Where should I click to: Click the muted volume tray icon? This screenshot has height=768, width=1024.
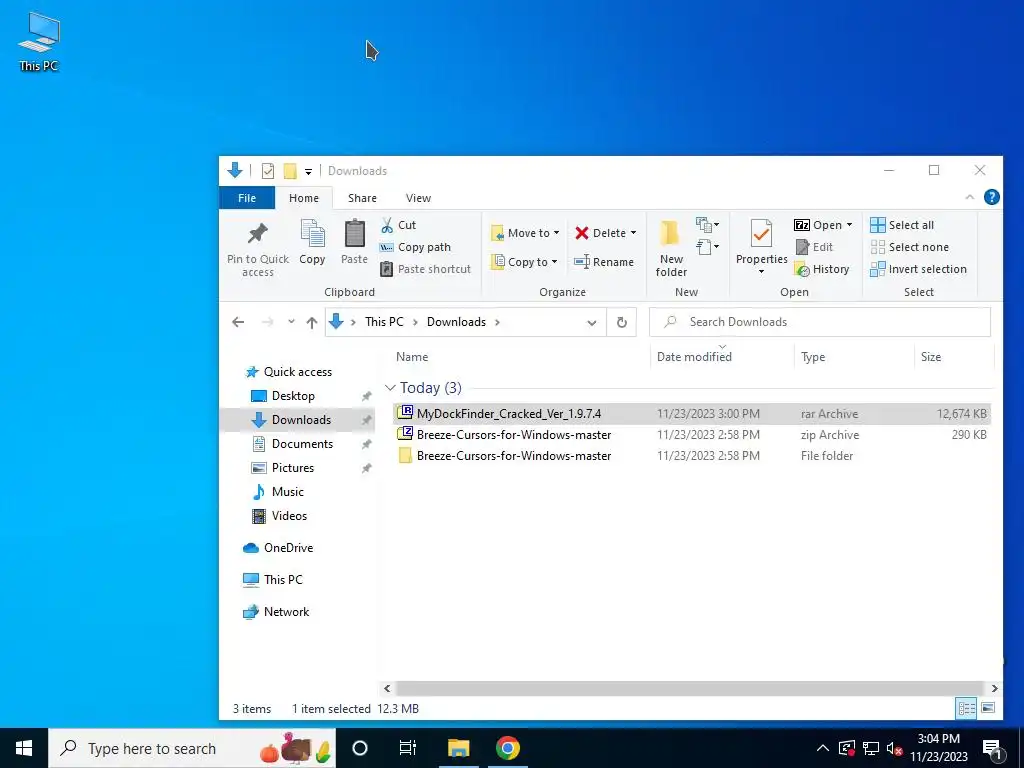pos(895,749)
